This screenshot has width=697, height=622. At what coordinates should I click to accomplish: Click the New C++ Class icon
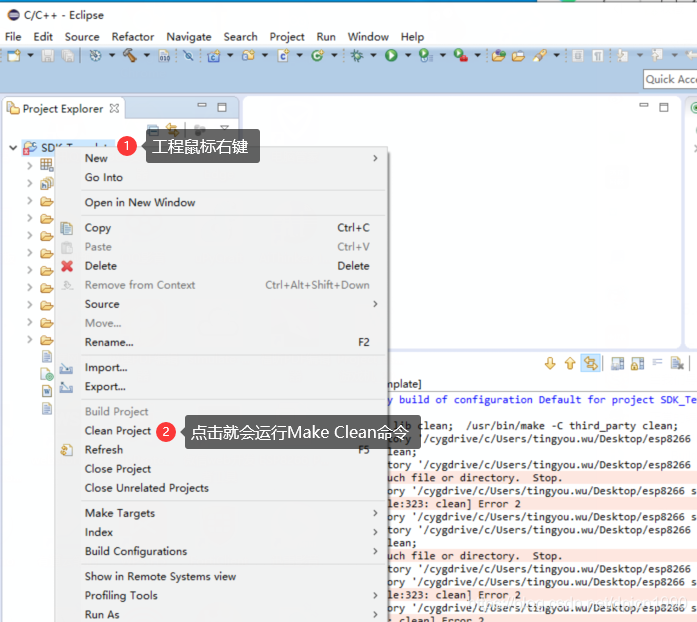coord(317,56)
